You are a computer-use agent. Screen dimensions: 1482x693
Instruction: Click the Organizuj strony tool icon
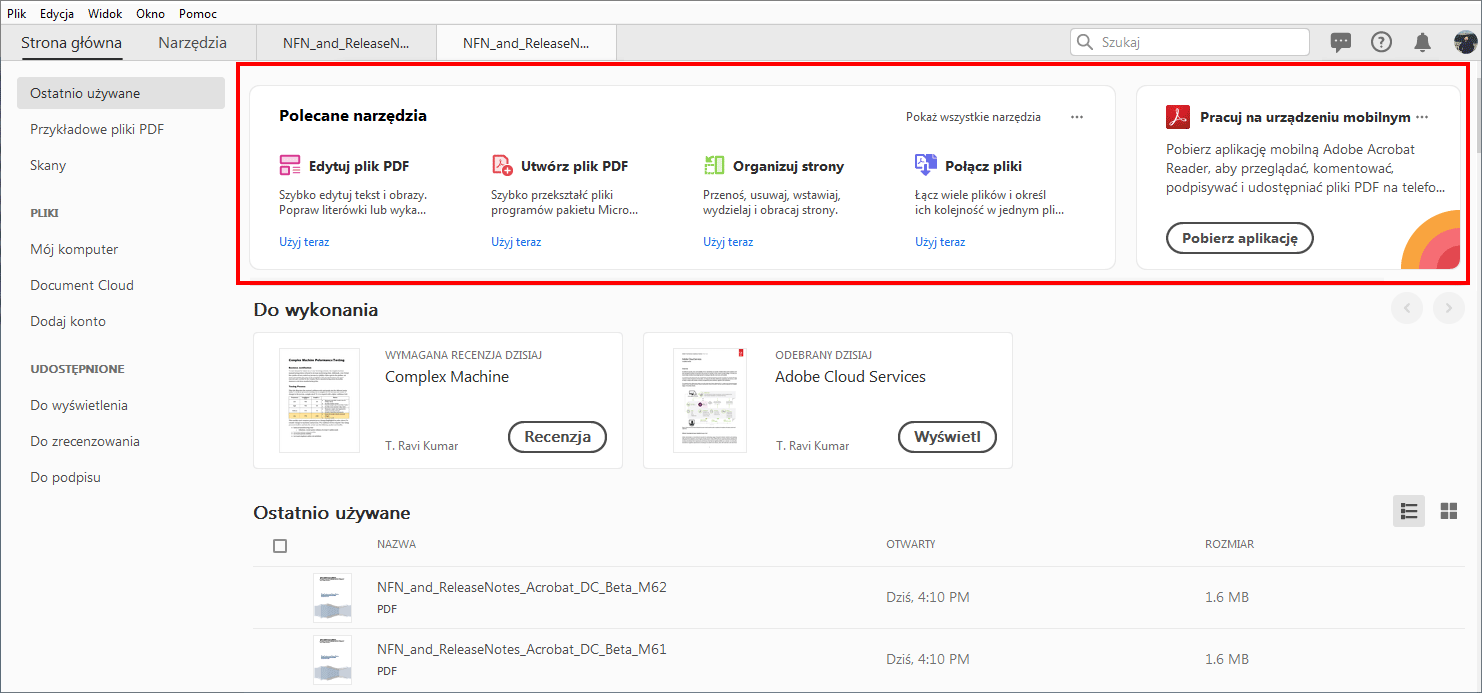tap(714, 166)
